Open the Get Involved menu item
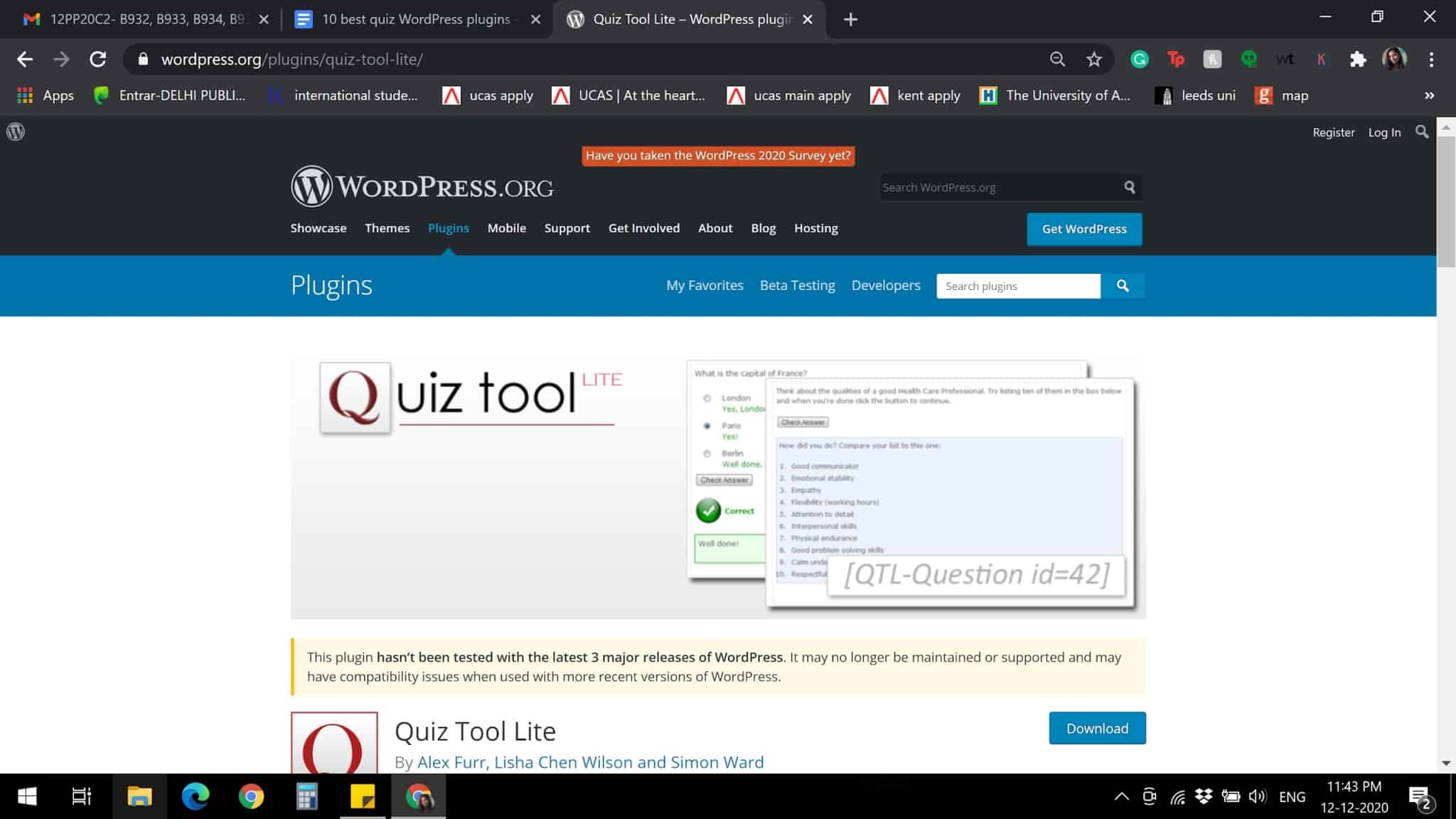Image resolution: width=1456 pixels, height=819 pixels. [644, 228]
